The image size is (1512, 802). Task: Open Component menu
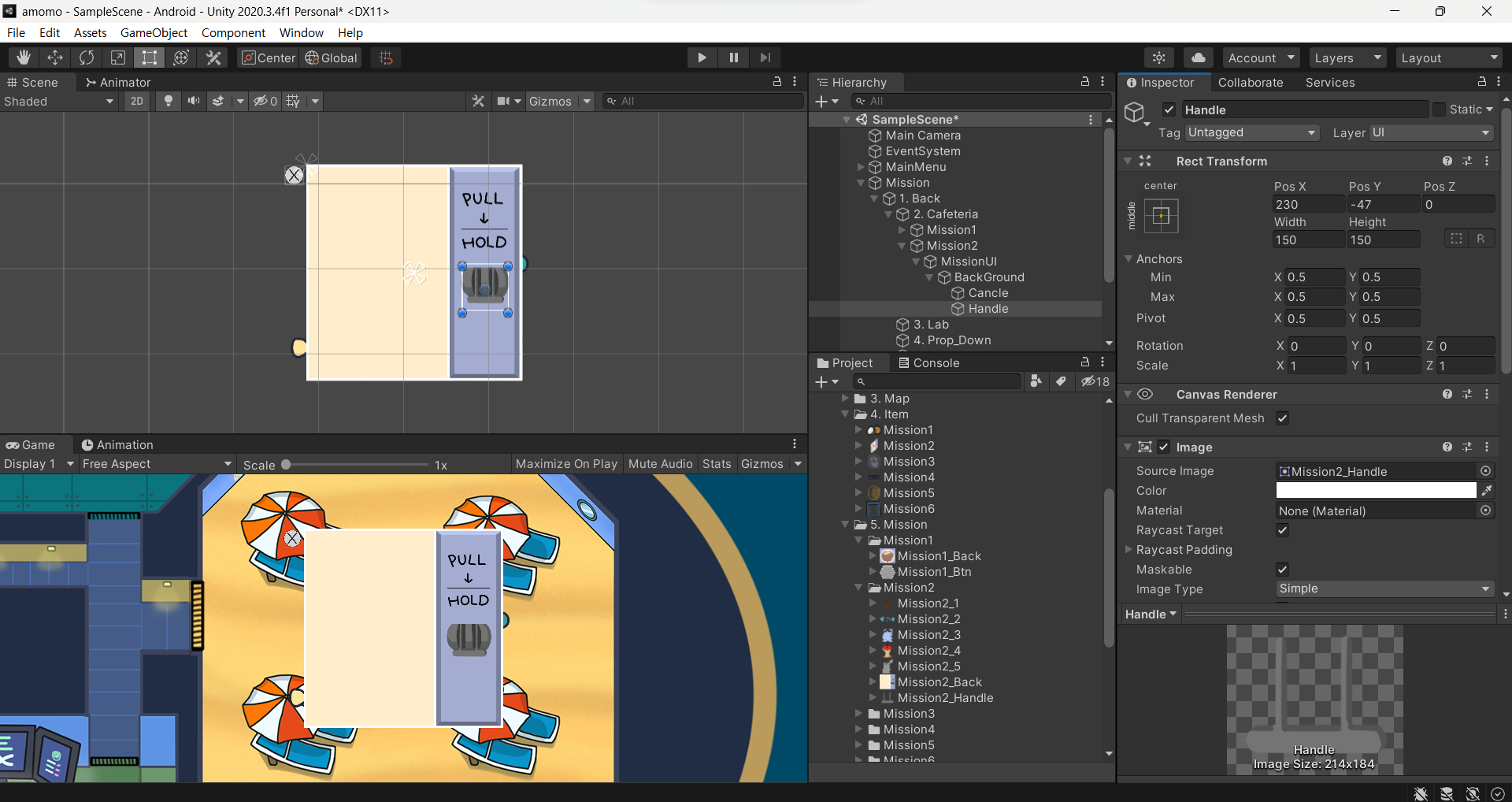coord(233,33)
